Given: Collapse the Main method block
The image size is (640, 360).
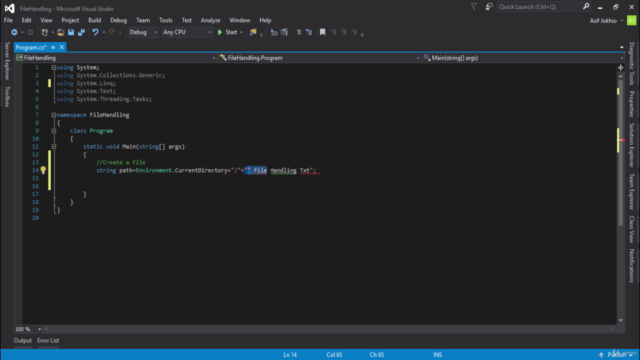Looking at the screenshot, I should (53, 147).
